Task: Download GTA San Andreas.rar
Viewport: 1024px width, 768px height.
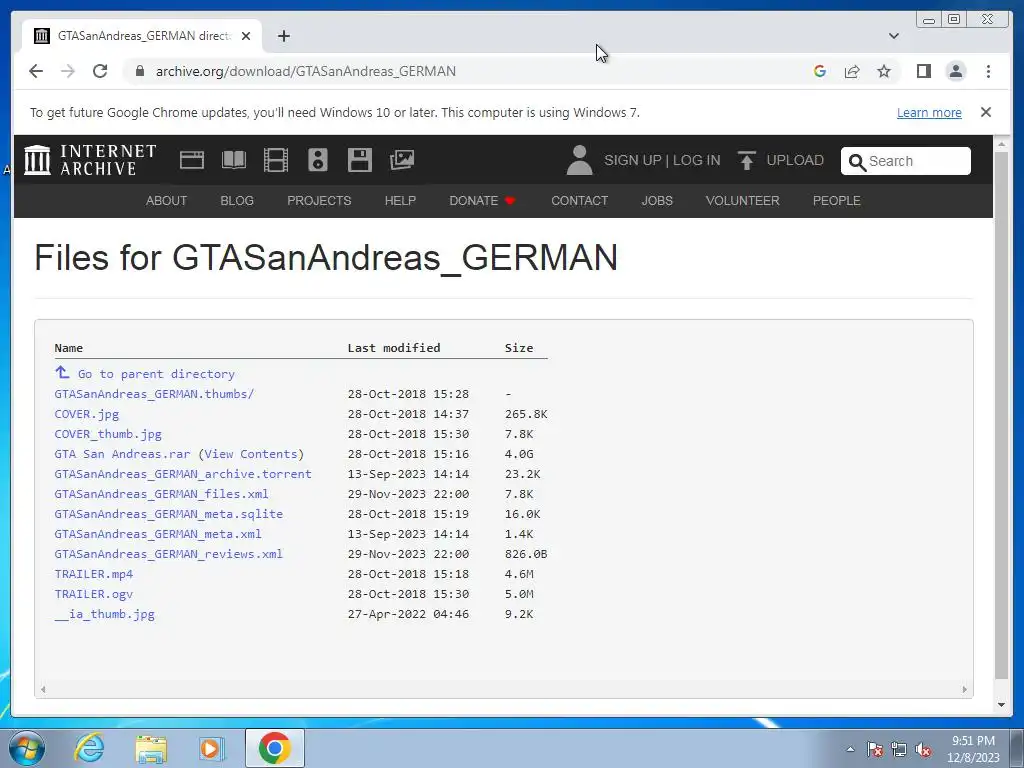Action: (122, 454)
